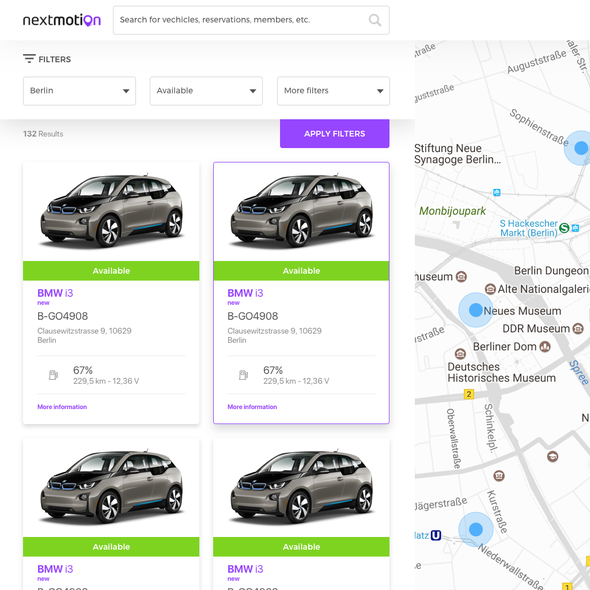
Task: Click road number 2 marker on map
Action: pyautogui.click(x=469, y=394)
